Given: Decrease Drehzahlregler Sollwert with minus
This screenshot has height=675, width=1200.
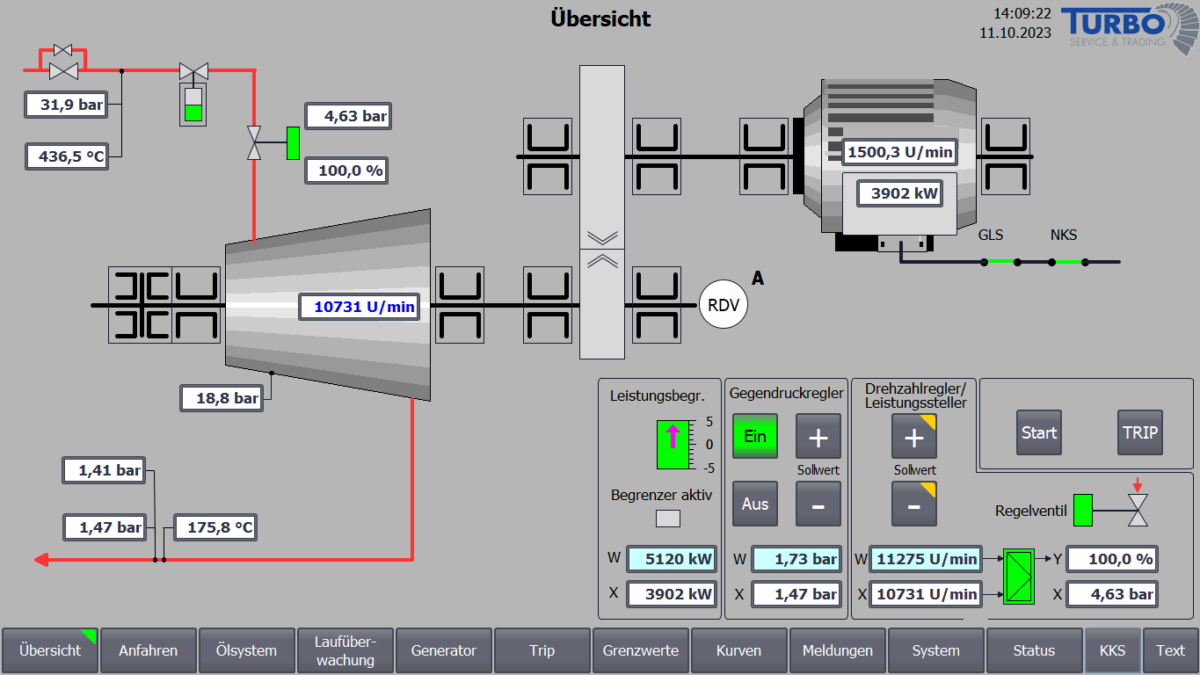Looking at the screenshot, I should (x=914, y=504).
